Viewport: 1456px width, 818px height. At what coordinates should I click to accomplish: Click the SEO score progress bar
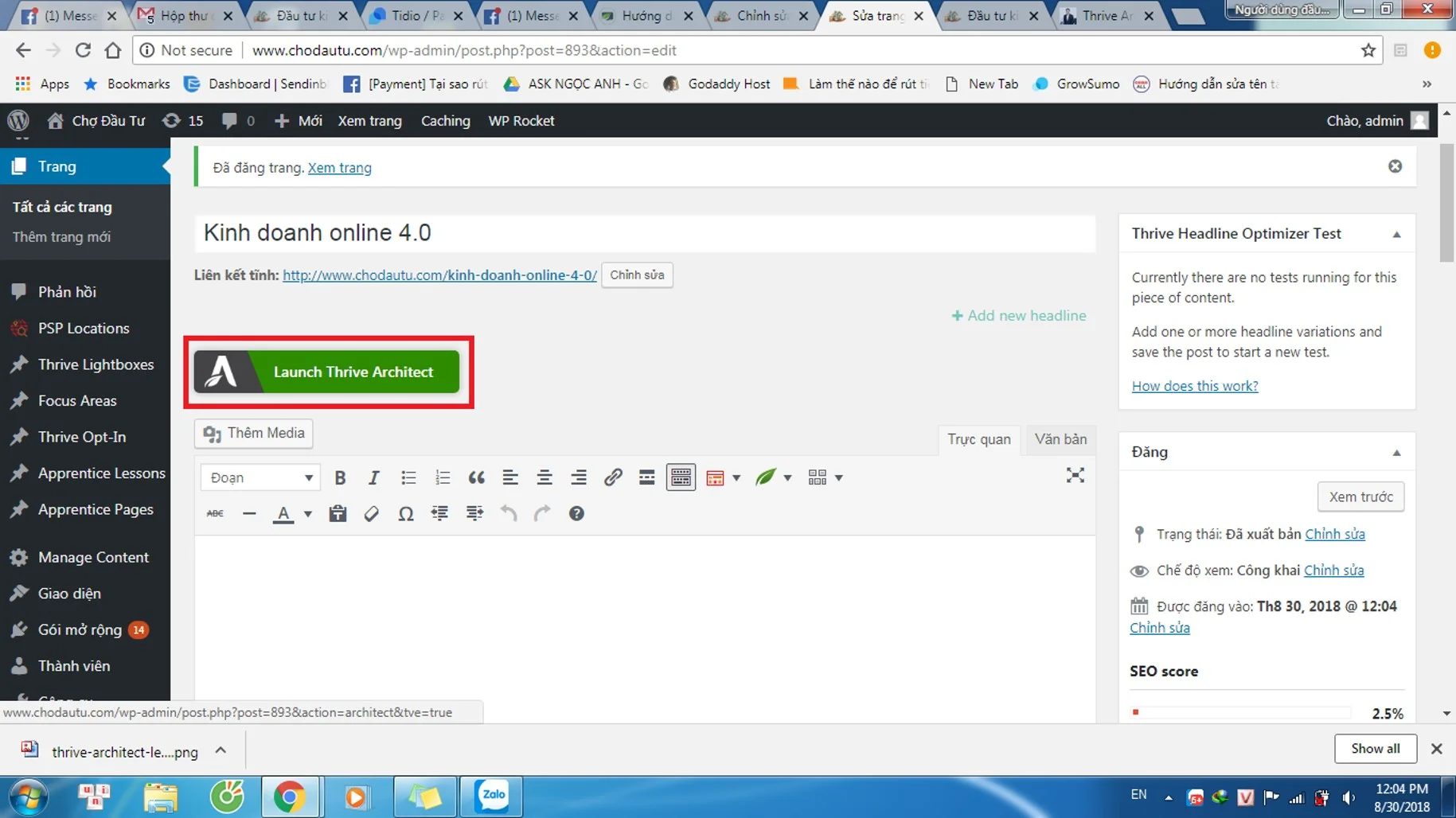tap(1242, 712)
